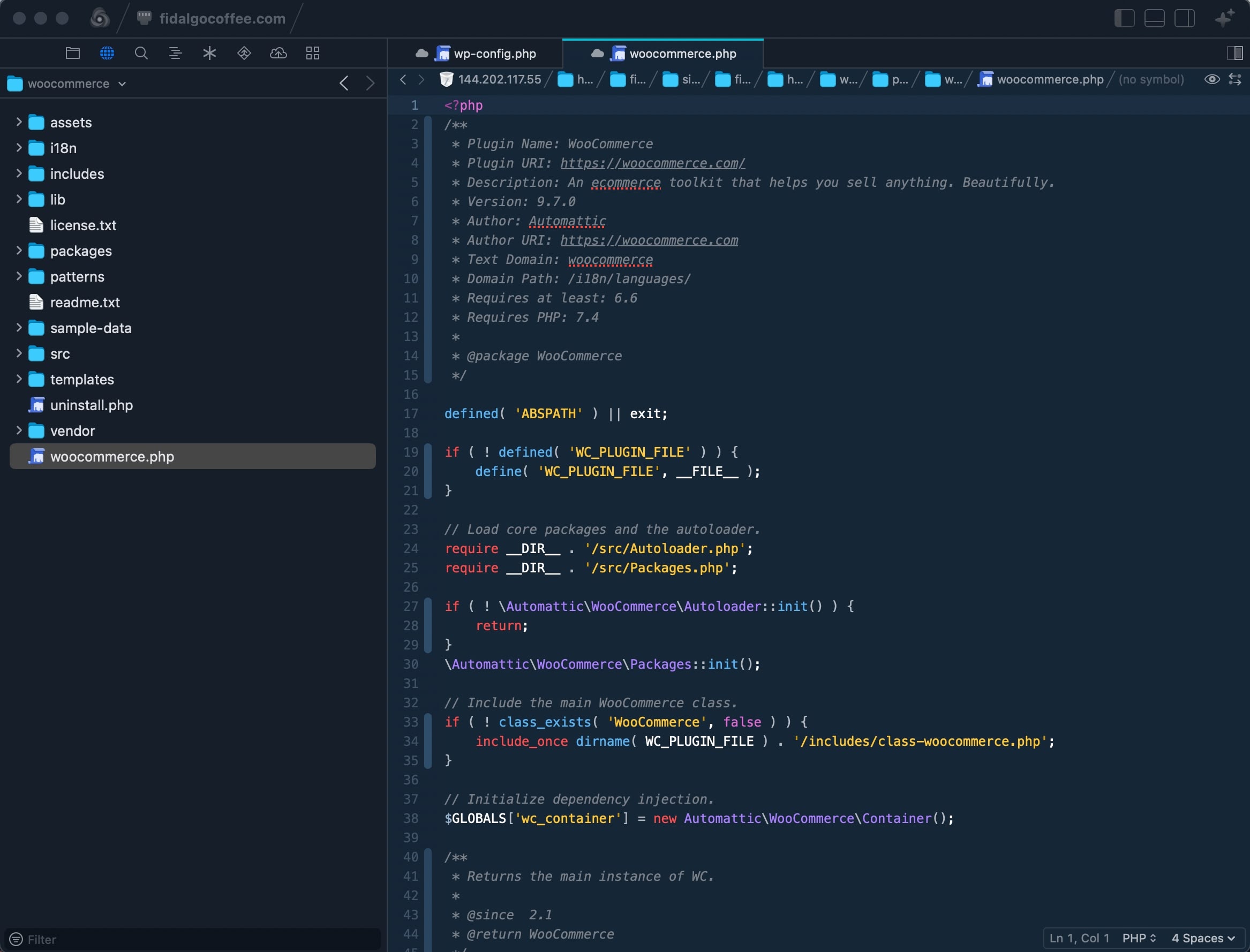Click the split editor icon at right
This screenshot has height=952, width=1250.
1235,53
